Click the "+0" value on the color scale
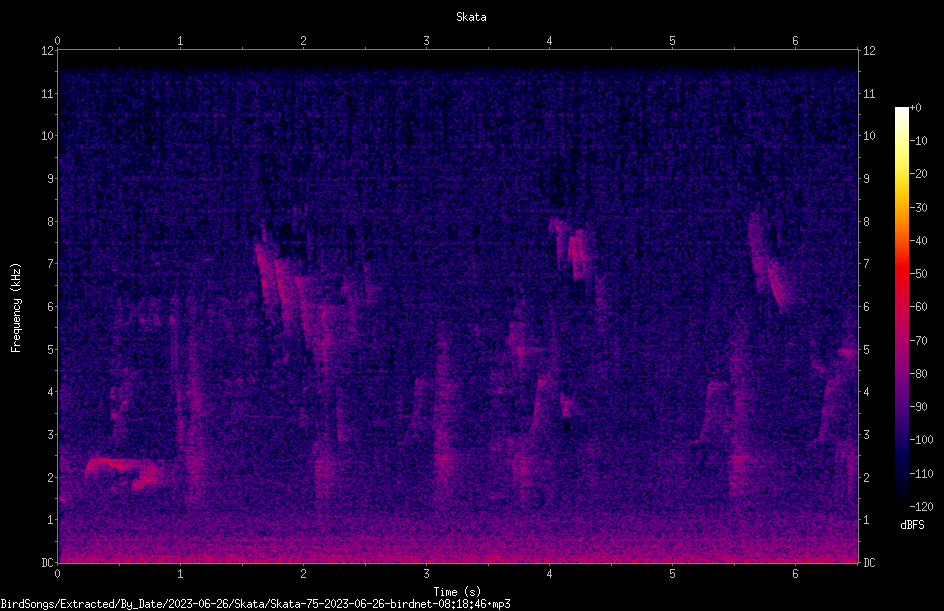Image resolution: width=944 pixels, height=611 pixels. tap(916, 108)
